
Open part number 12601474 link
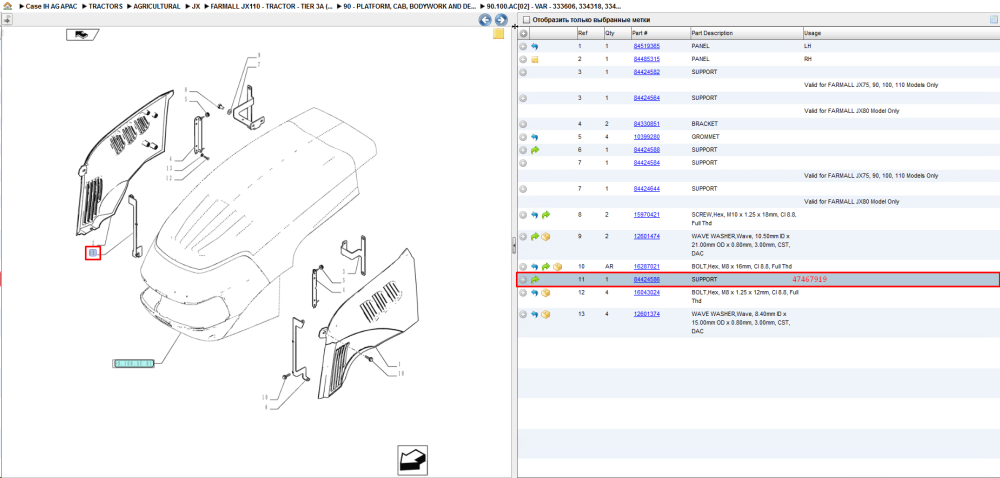click(646, 236)
